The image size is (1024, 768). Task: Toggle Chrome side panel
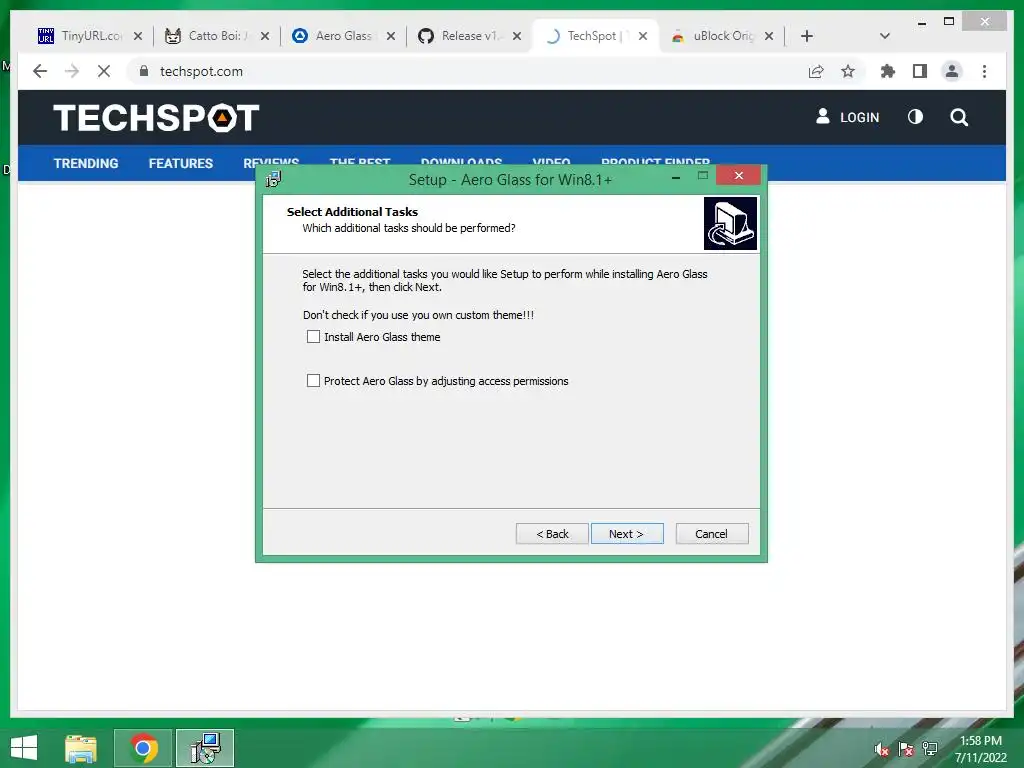[920, 71]
